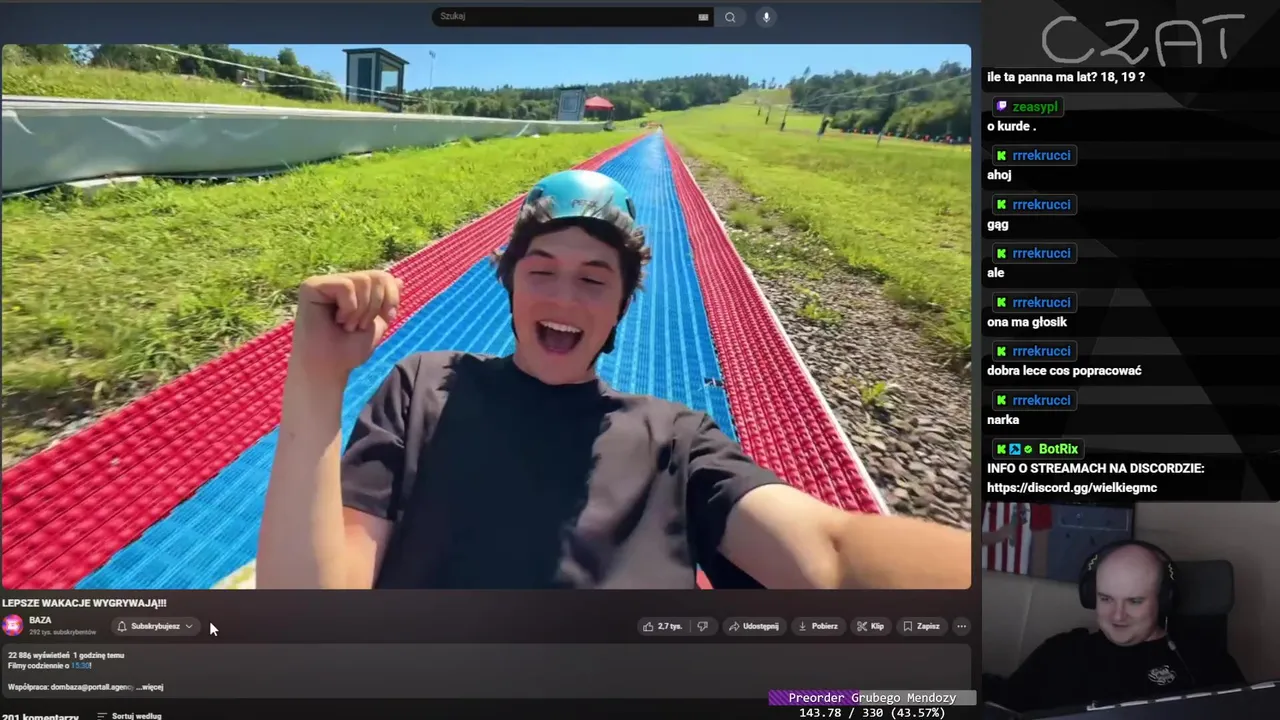The width and height of the screenshot is (1280, 720).
Task: Activate voice search microphone icon
Action: [766, 17]
